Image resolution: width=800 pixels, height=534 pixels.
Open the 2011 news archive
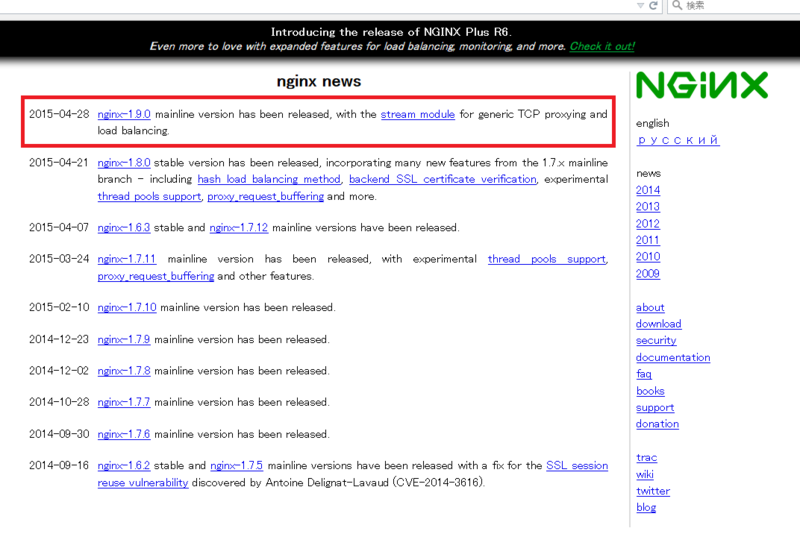[x=648, y=240]
